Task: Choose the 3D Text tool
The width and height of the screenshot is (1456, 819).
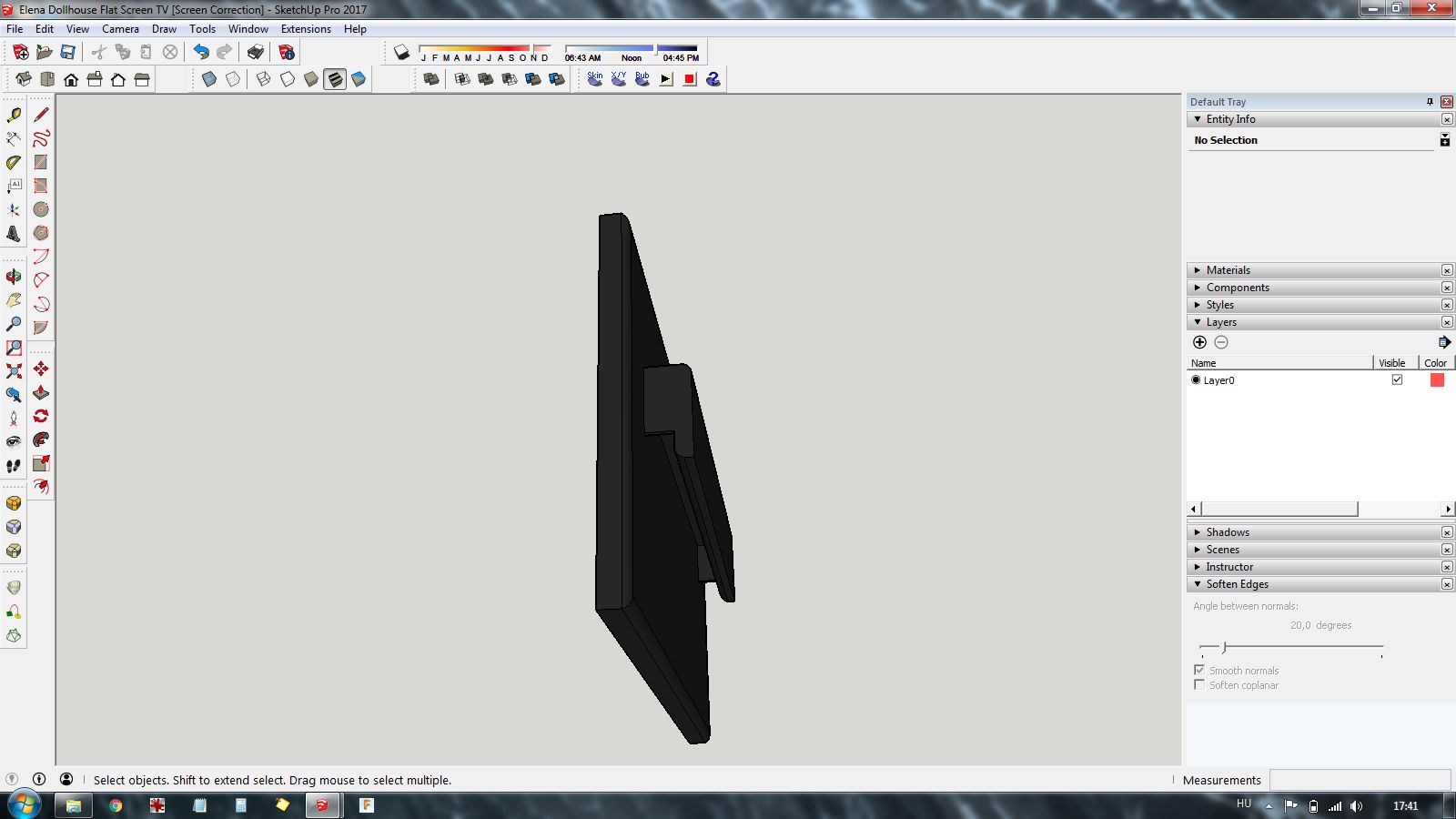Action: (x=14, y=233)
